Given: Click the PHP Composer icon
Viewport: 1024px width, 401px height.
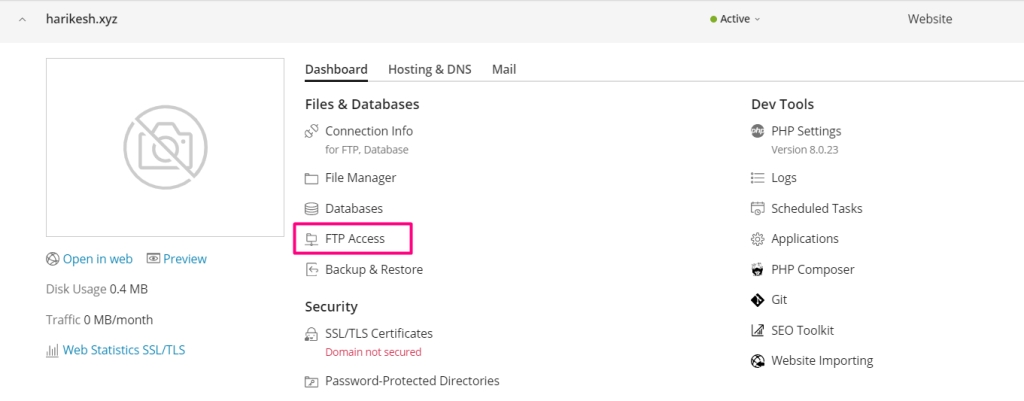Looking at the screenshot, I should click(x=758, y=270).
